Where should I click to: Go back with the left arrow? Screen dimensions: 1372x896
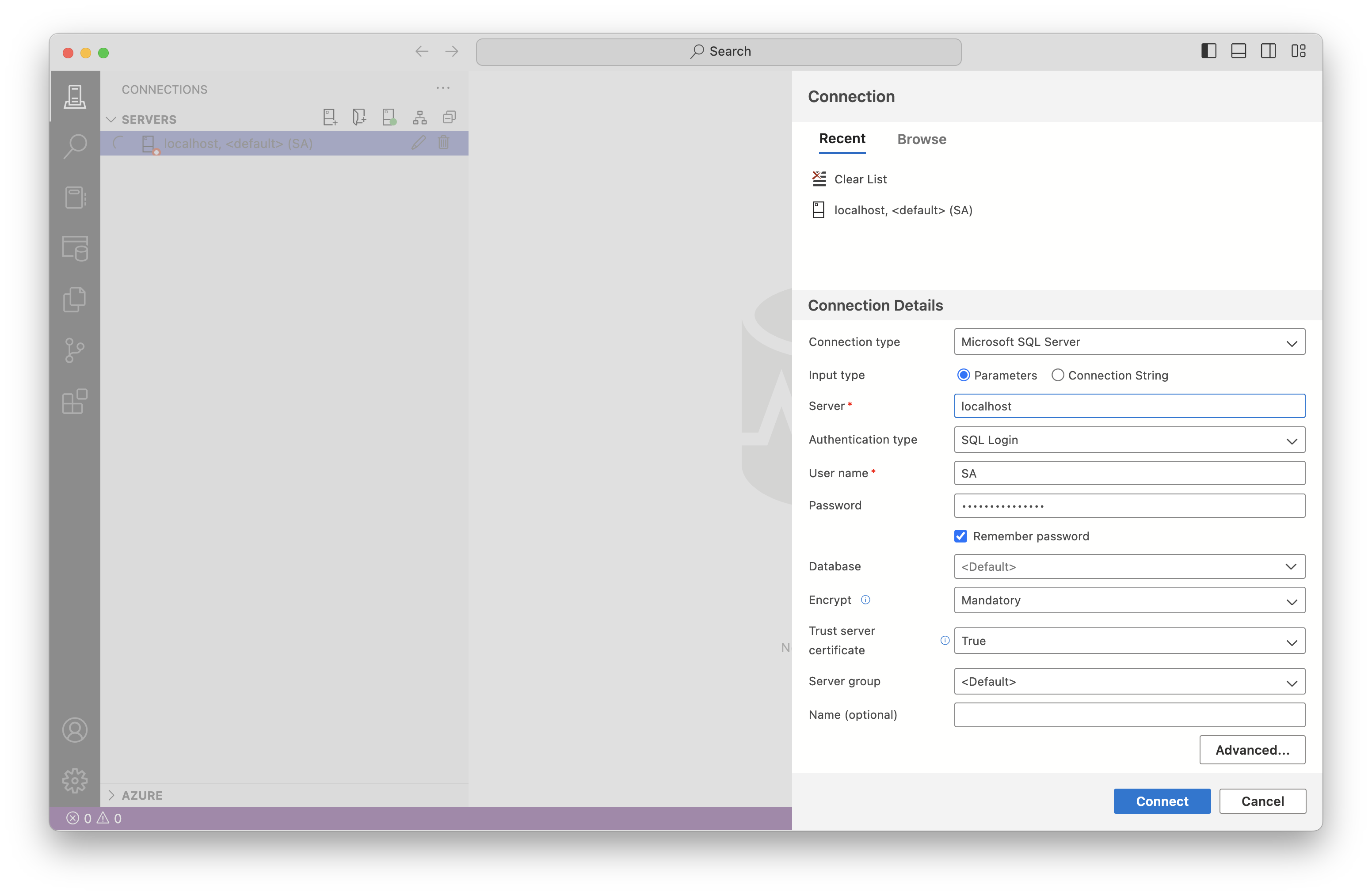click(421, 52)
